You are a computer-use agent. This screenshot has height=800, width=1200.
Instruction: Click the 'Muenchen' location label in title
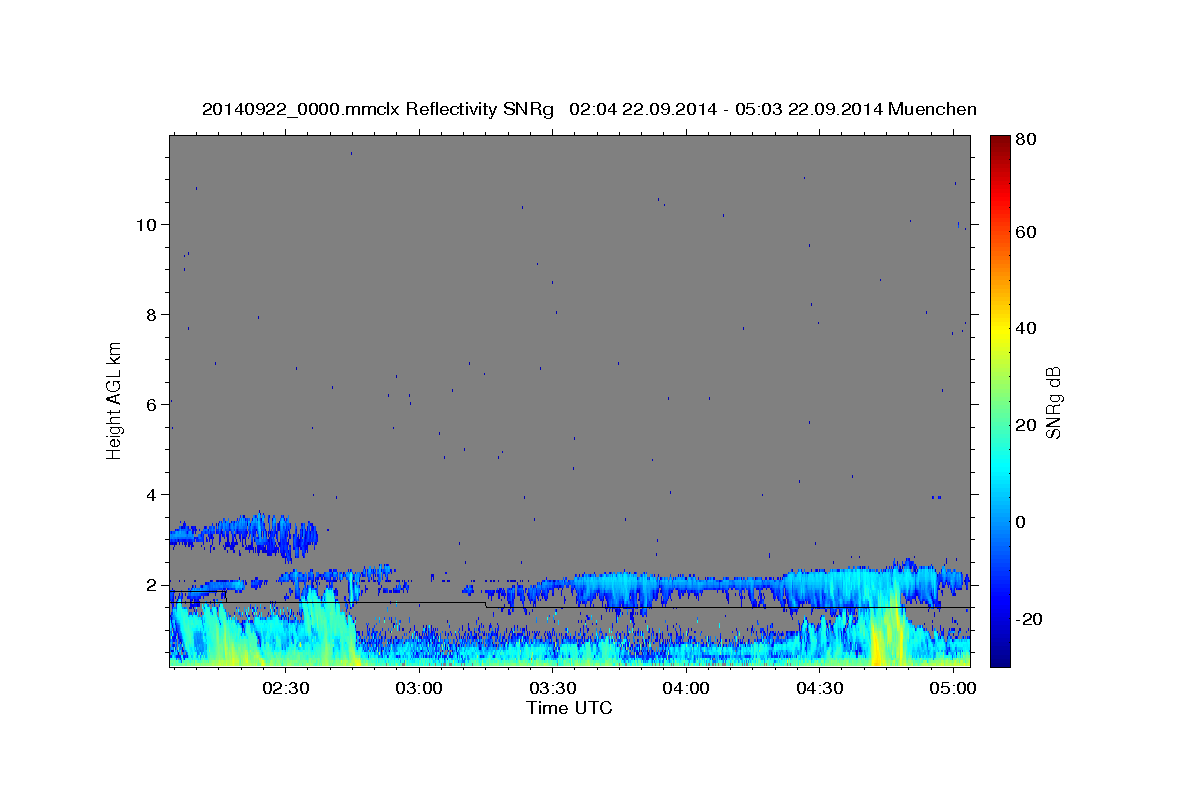[x=932, y=109]
